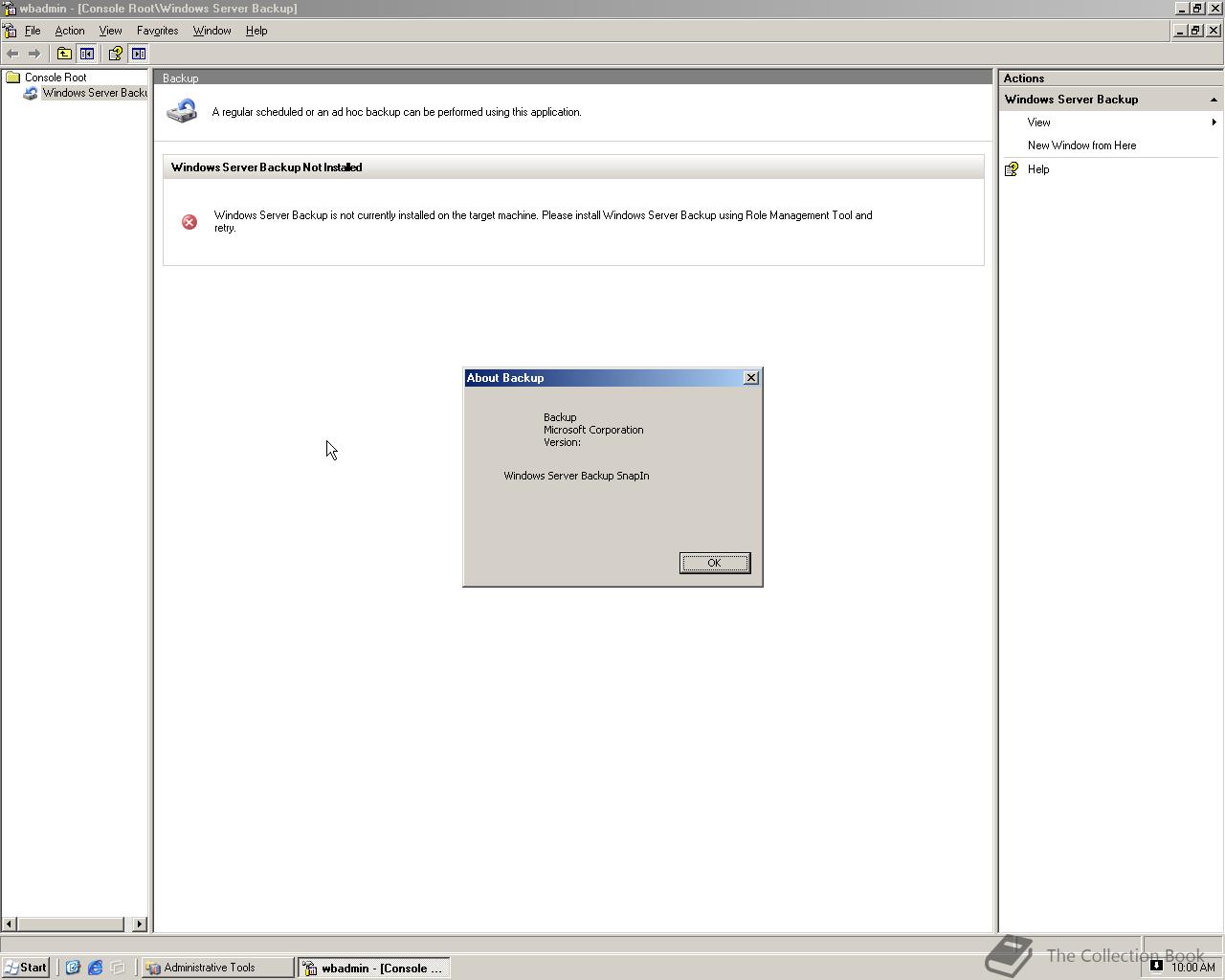Click the Show Desktop quick launch icon
The width and height of the screenshot is (1225, 980).
(x=118, y=968)
